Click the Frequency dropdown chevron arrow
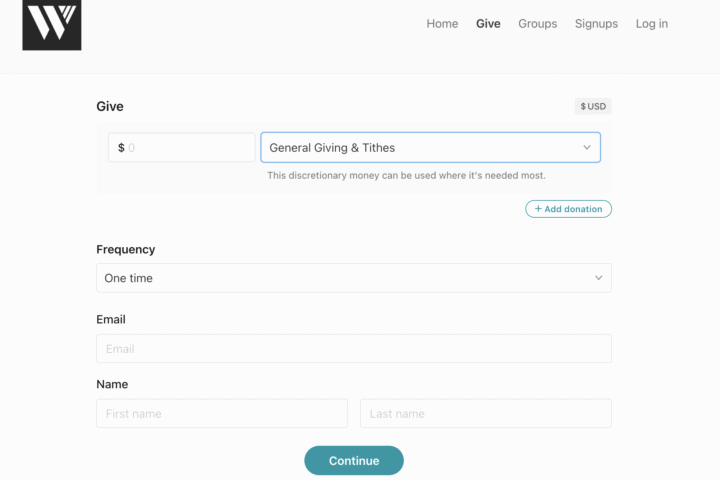This screenshot has height=480, width=720. point(598,278)
